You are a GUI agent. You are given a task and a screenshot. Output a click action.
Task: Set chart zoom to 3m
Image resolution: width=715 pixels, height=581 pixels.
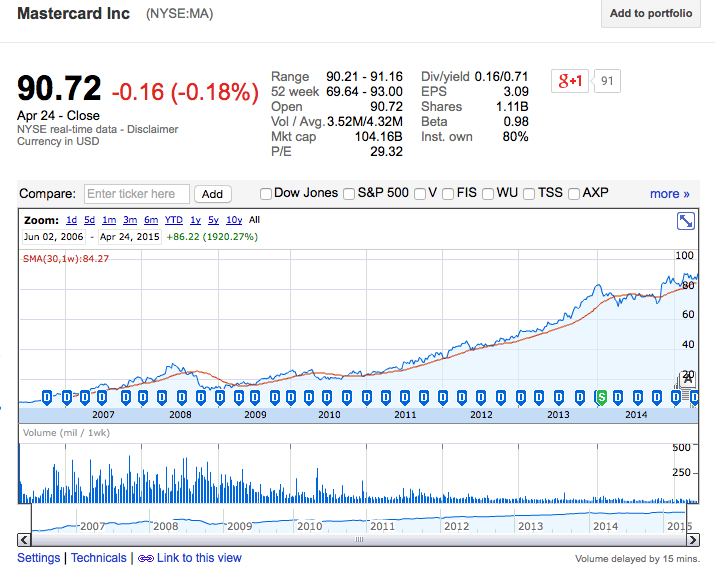(130, 220)
